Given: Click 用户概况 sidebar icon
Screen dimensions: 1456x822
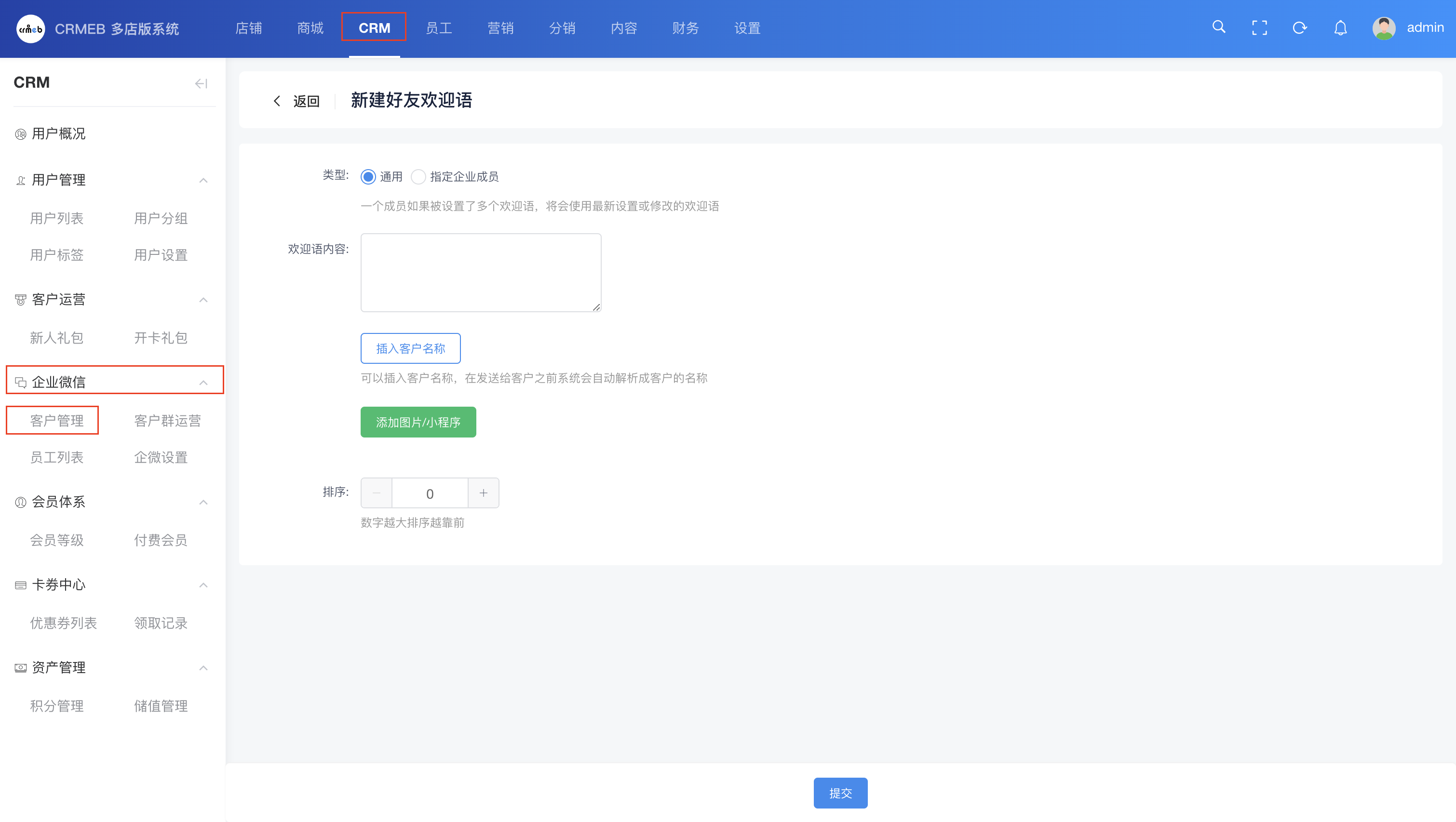Looking at the screenshot, I should tap(20, 134).
